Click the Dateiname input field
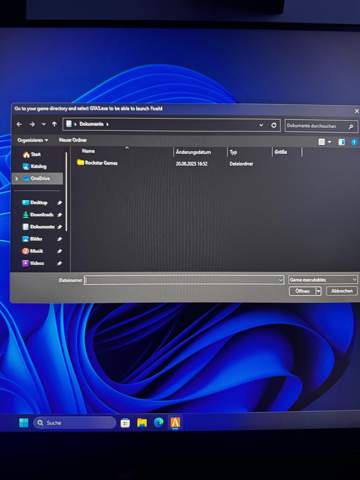The image size is (360, 480). [184, 280]
